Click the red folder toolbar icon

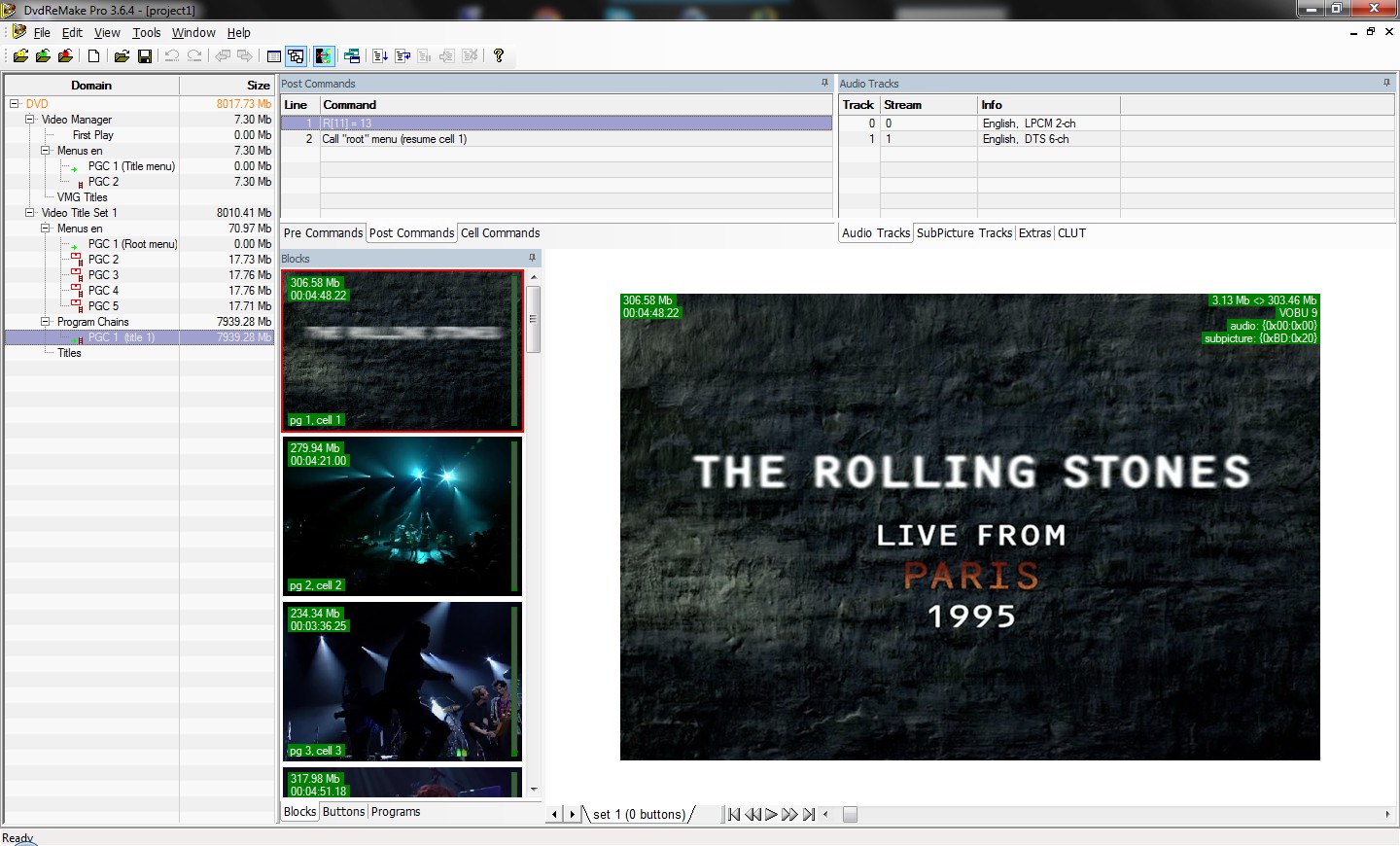(65, 56)
